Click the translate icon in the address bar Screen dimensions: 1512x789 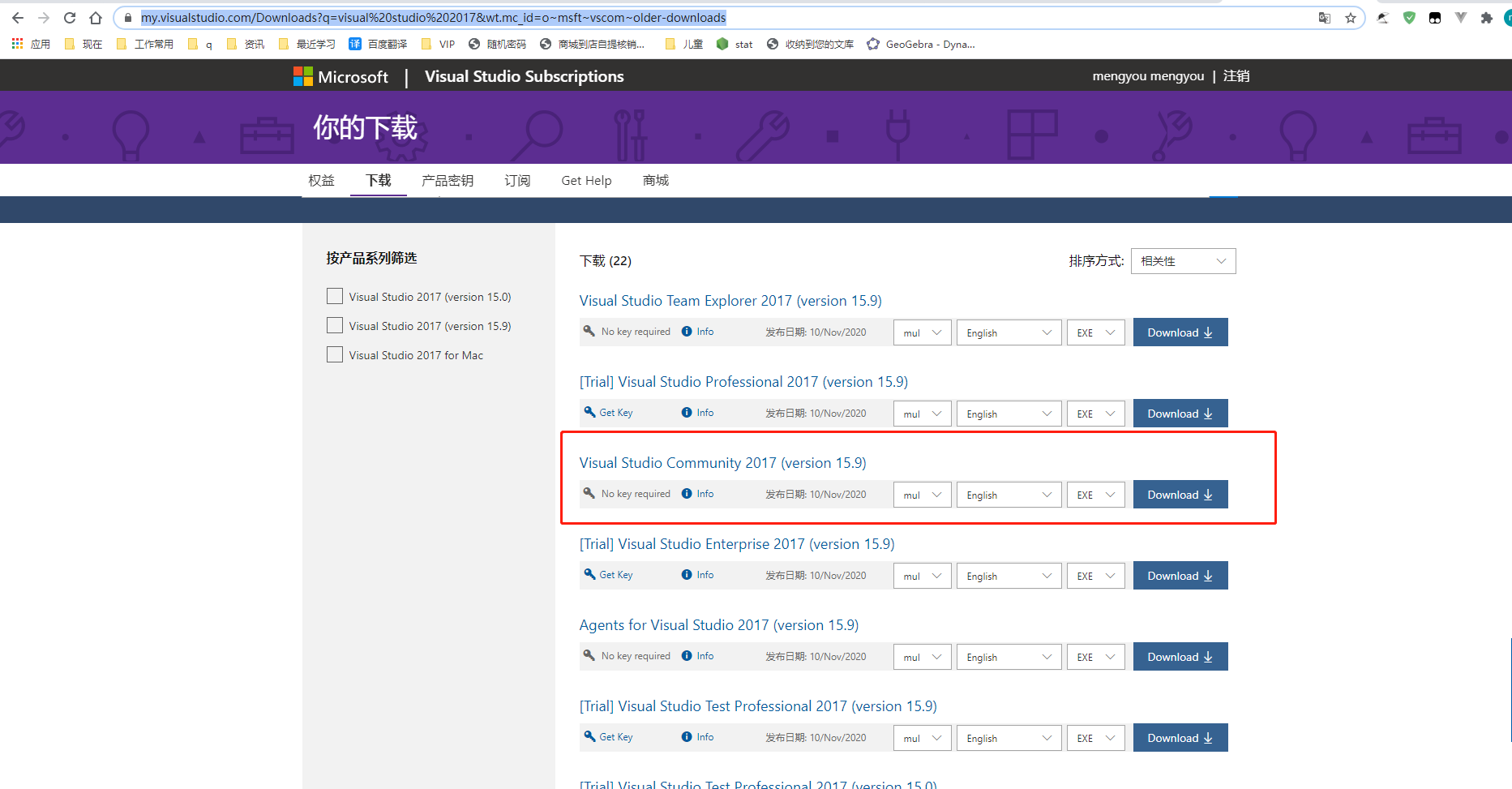point(1325,17)
